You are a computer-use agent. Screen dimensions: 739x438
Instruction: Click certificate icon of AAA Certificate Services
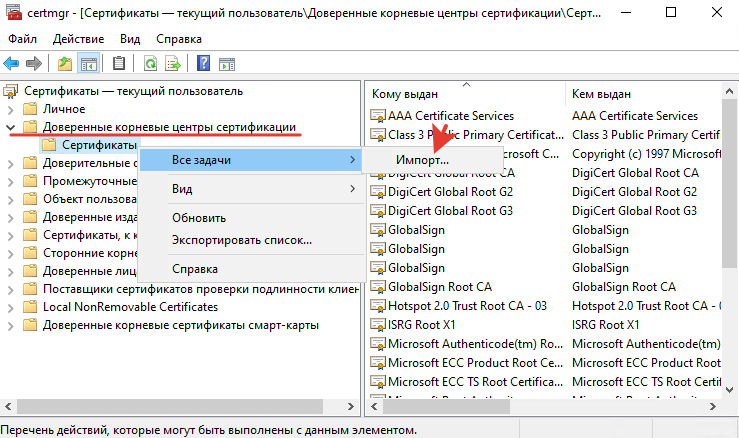[x=378, y=116]
